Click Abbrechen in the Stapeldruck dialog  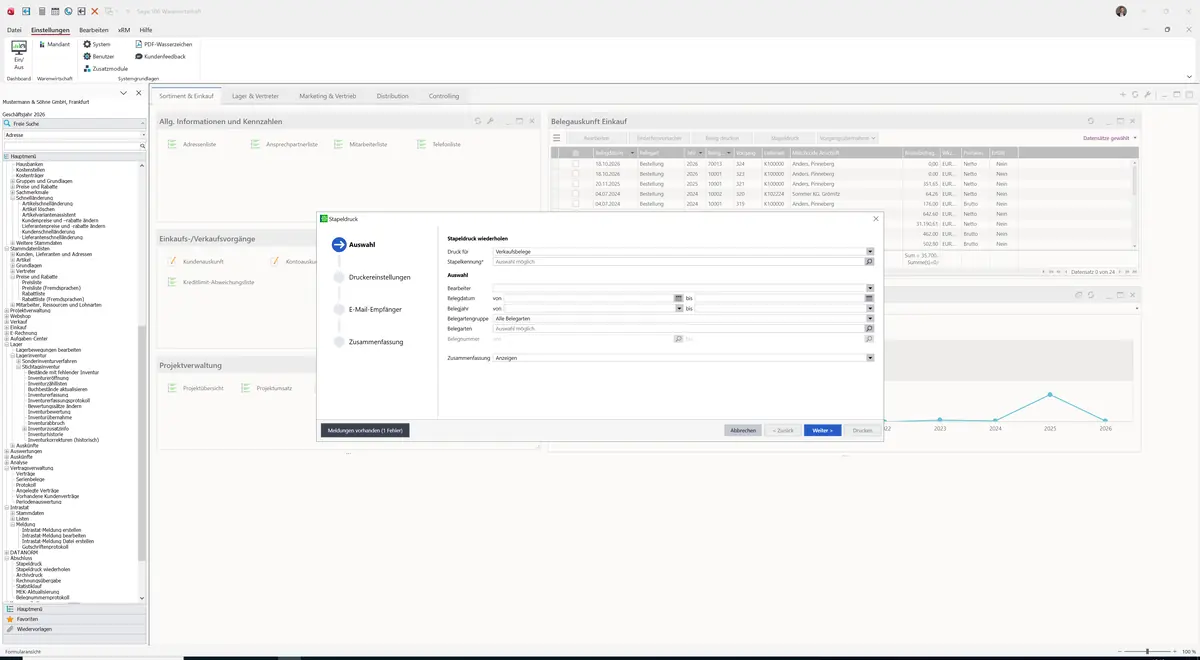[x=743, y=430]
